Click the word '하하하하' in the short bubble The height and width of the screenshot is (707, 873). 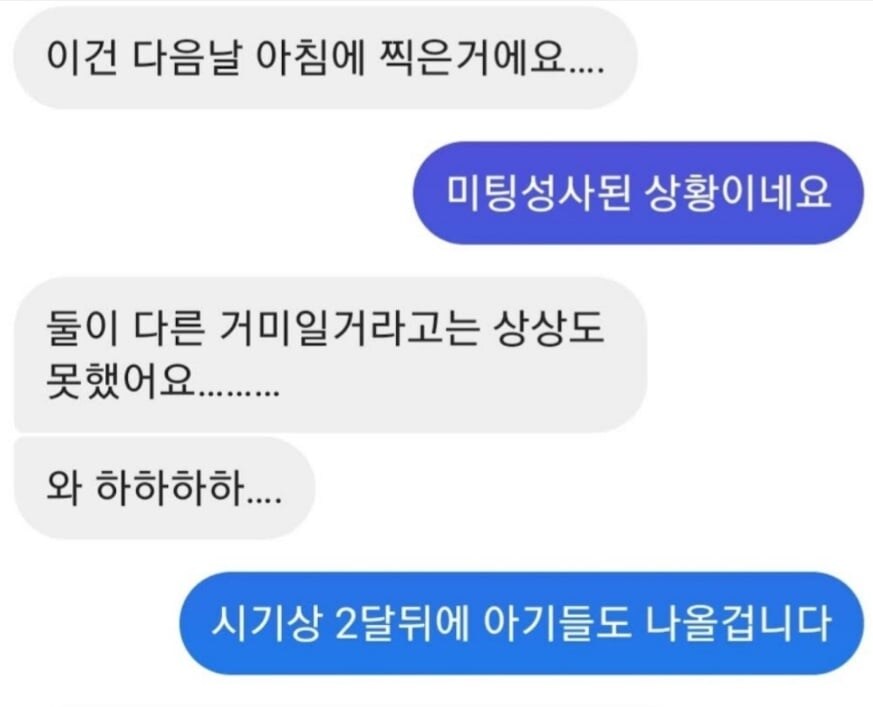click(171, 488)
